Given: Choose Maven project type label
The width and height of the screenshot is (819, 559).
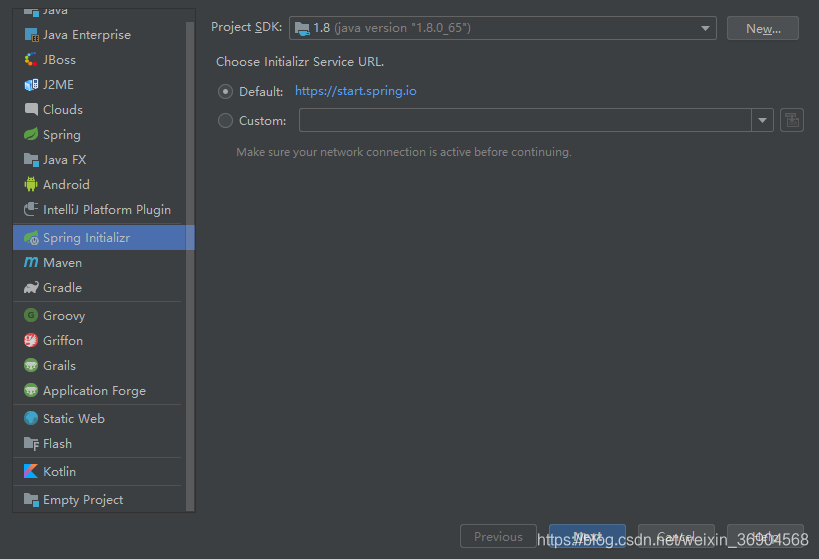Looking at the screenshot, I should (x=62, y=263).
